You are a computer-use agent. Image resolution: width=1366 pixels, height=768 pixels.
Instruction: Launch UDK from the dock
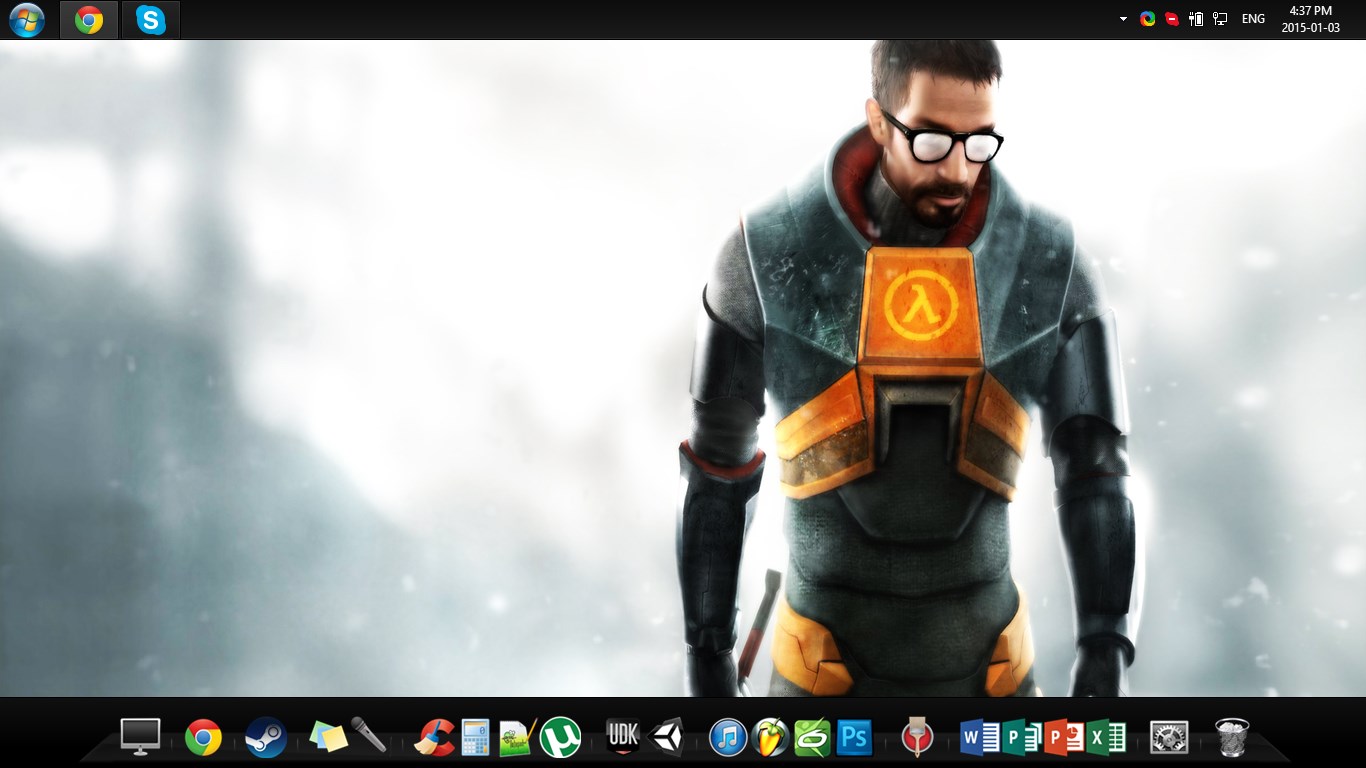click(623, 738)
